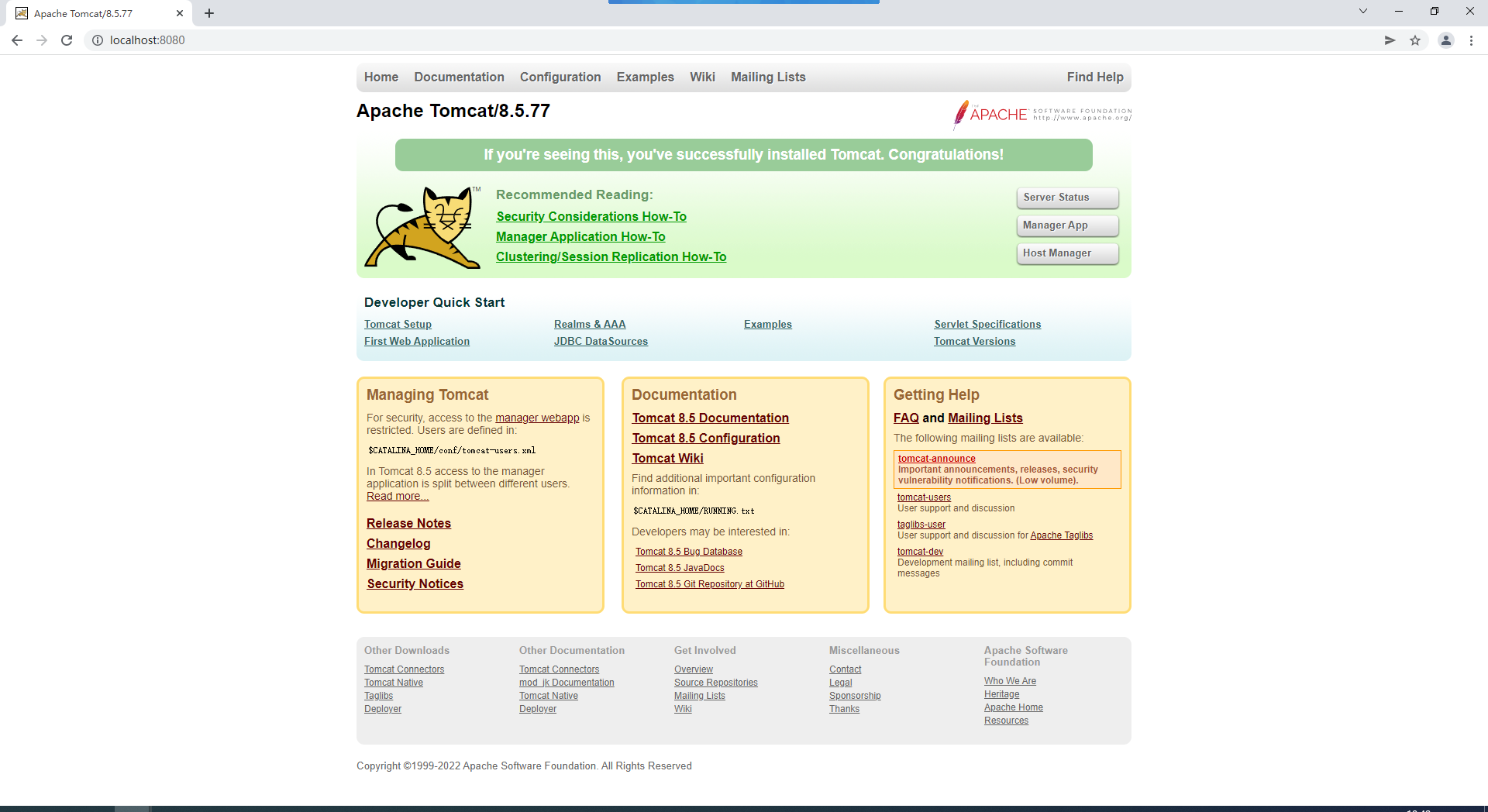Open Security Considerations How-To link
The image size is (1488, 812).
[x=591, y=217]
